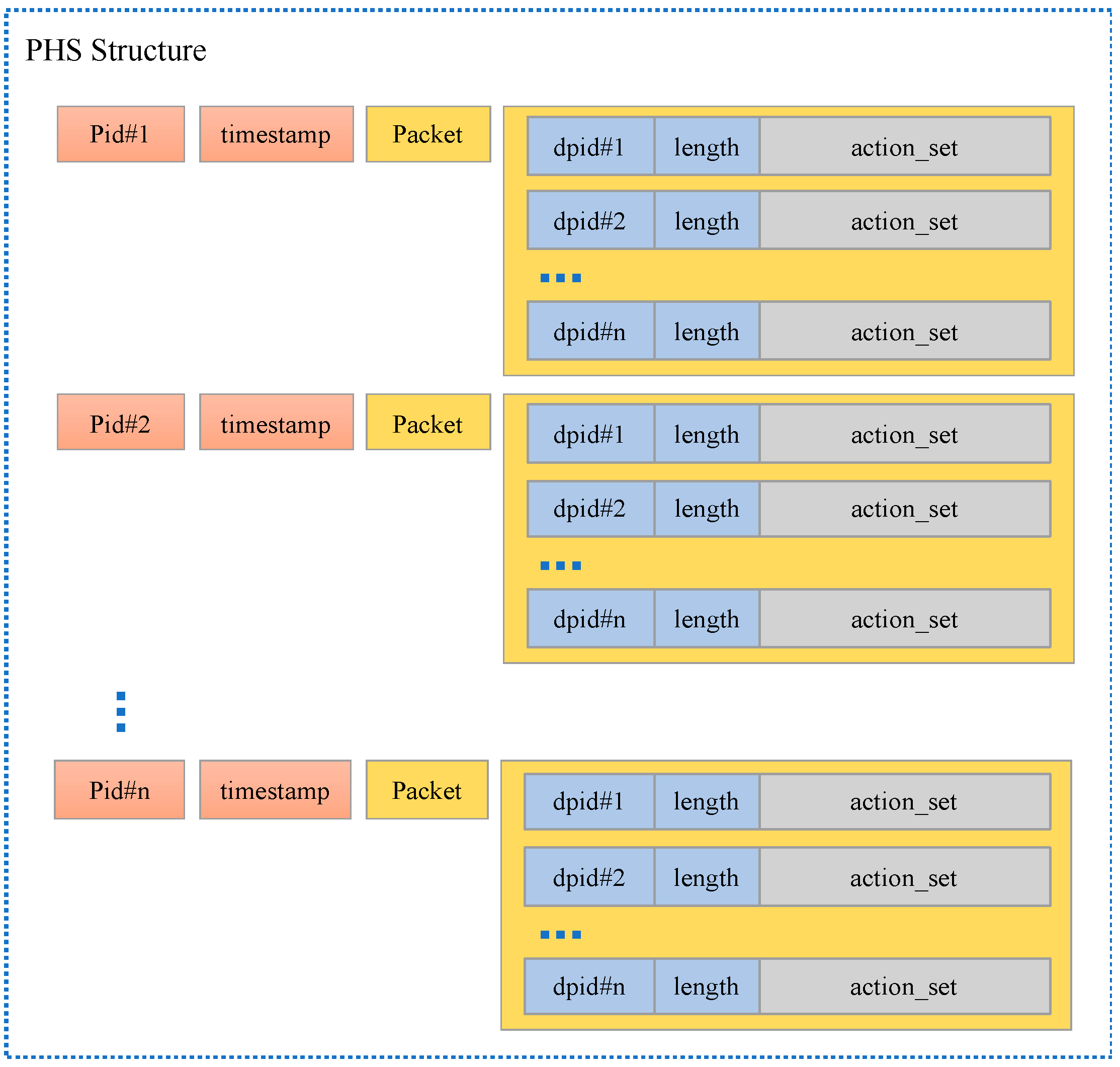Click dpid#2 cell in Pid#n's packet group
This screenshot has width=1120, height=1067.
point(589,877)
